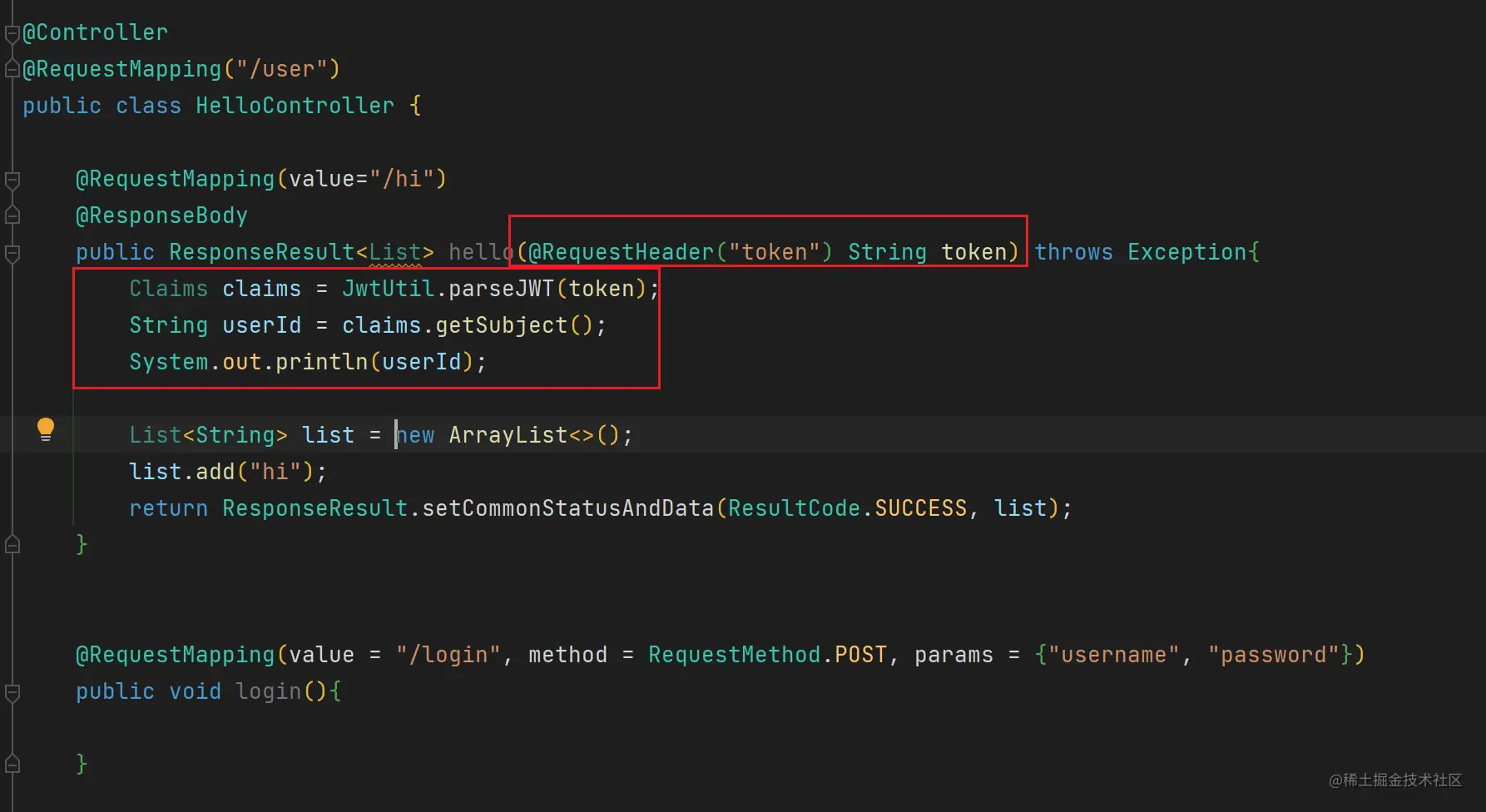Click the @RequestHeader annotation
Viewport: 1486px width, 812px height.
(621, 252)
